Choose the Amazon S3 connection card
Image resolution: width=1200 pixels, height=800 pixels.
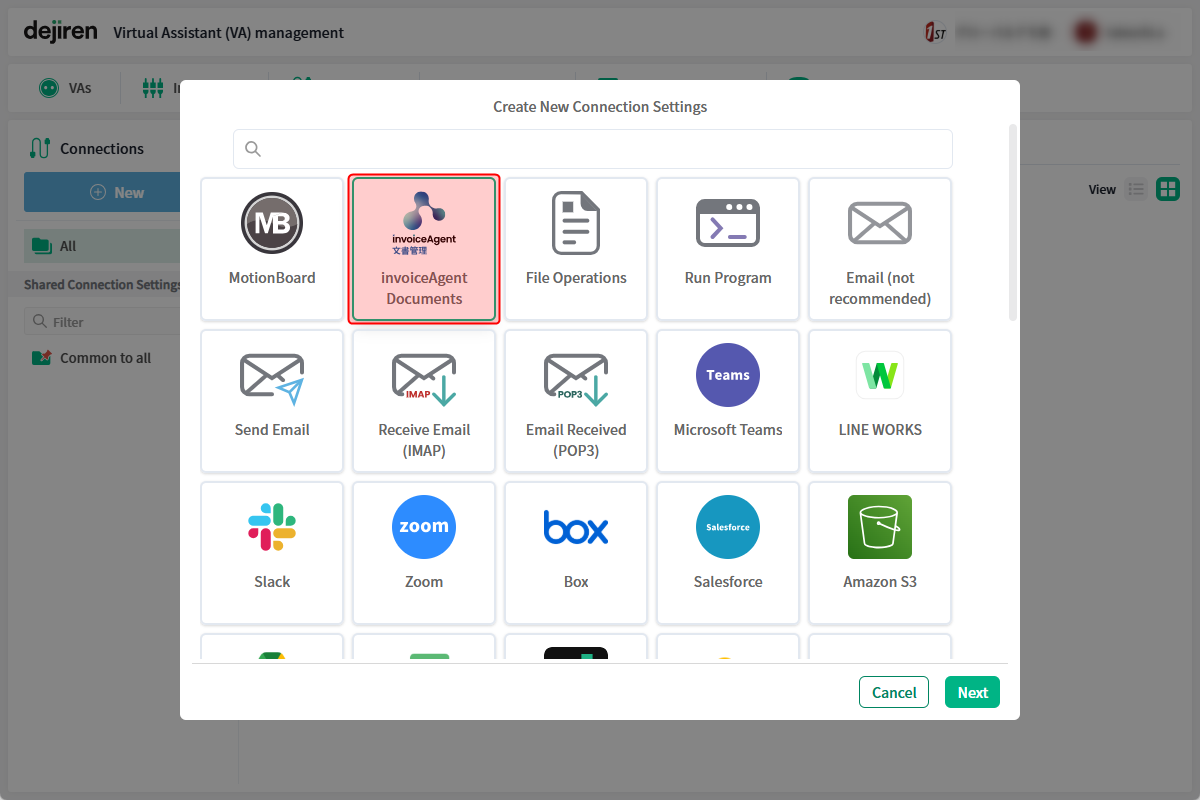point(880,553)
